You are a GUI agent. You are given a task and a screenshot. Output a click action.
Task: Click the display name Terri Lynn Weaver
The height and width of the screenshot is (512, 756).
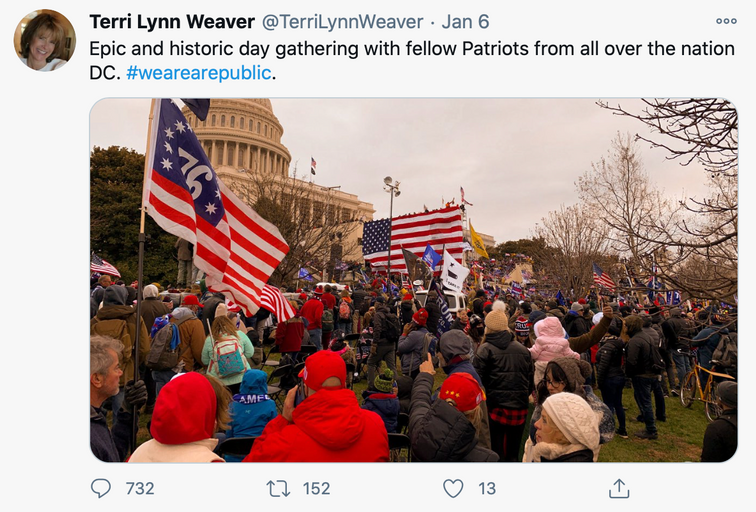[172, 22]
